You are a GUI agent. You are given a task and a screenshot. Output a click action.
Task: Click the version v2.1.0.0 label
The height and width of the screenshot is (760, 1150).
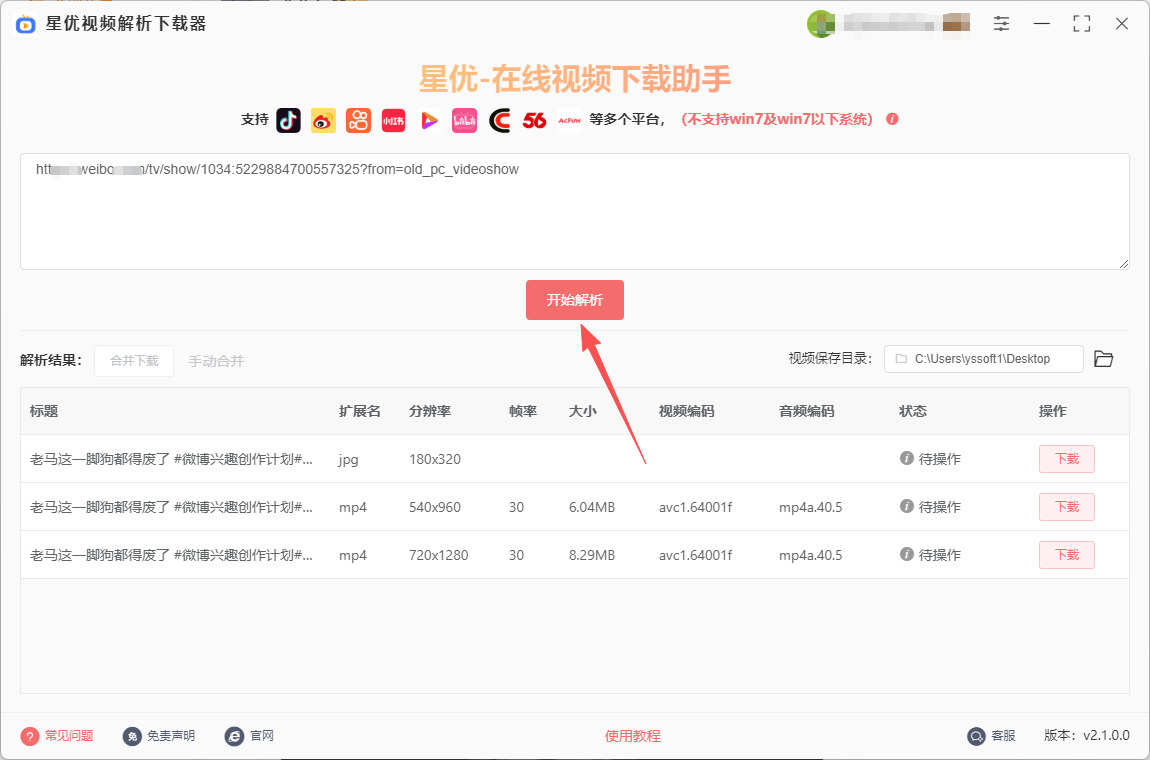tap(1087, 736)
